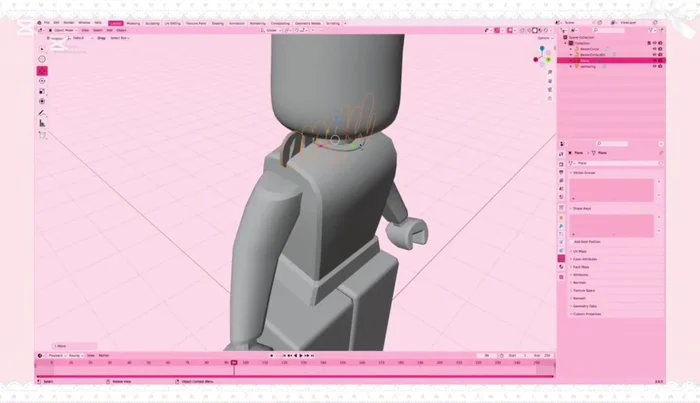This screenshot has height=403, width=700.
Task: Click the current frame marker on the timeline
Action: tap(234, 363)
